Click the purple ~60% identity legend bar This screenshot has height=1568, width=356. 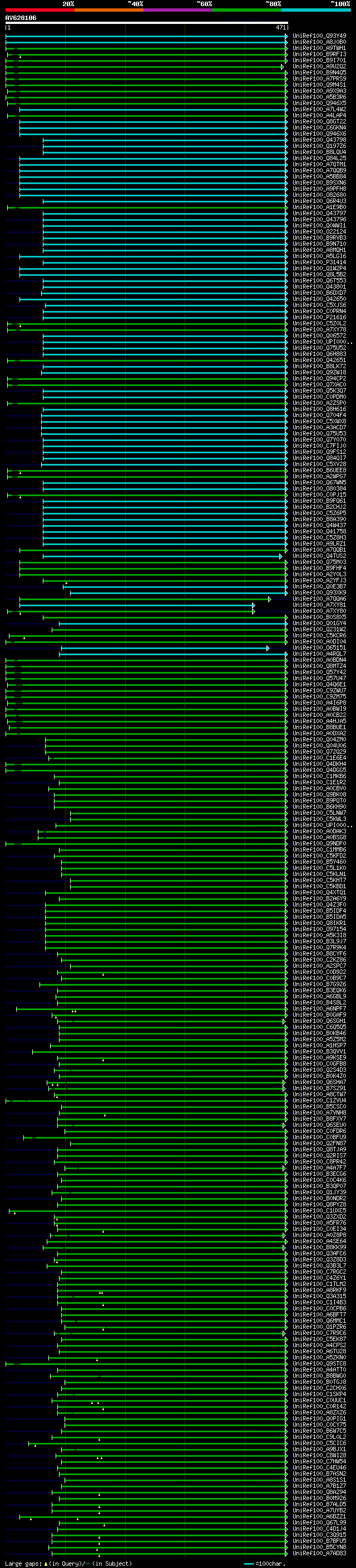179,10
